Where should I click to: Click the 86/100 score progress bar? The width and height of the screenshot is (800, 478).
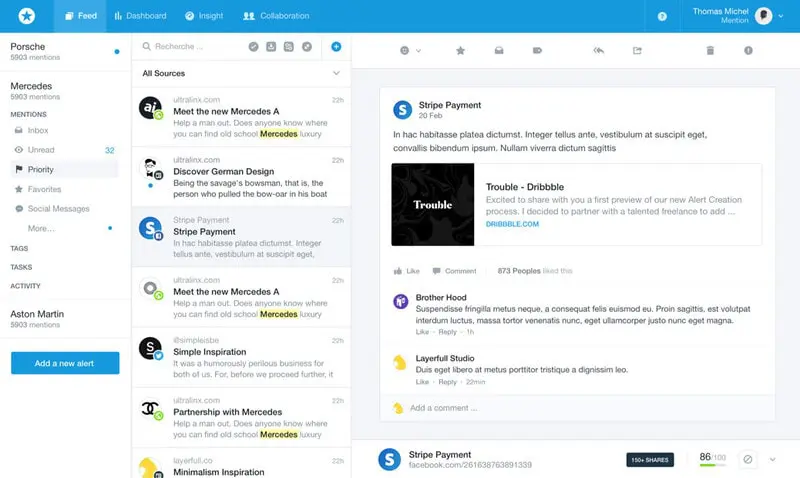click(712, 466)
